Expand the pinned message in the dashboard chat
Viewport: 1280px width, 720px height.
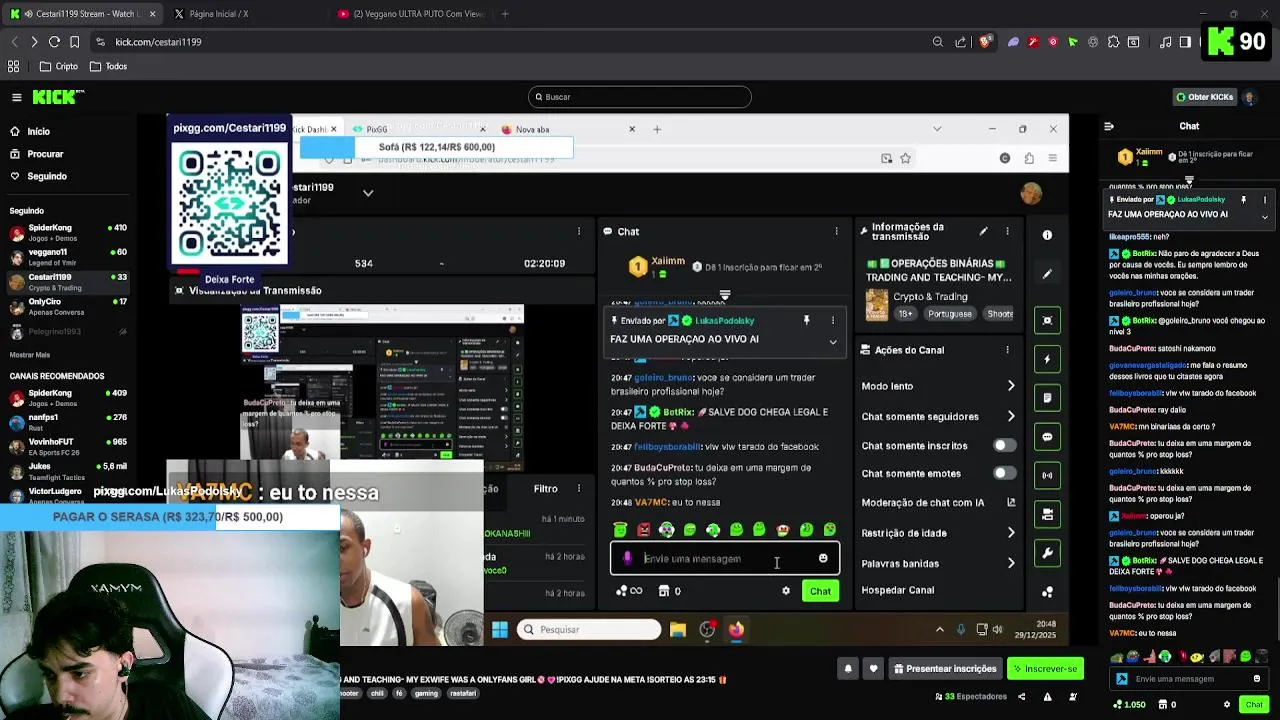pyautogui.click(x=832, y=342)
